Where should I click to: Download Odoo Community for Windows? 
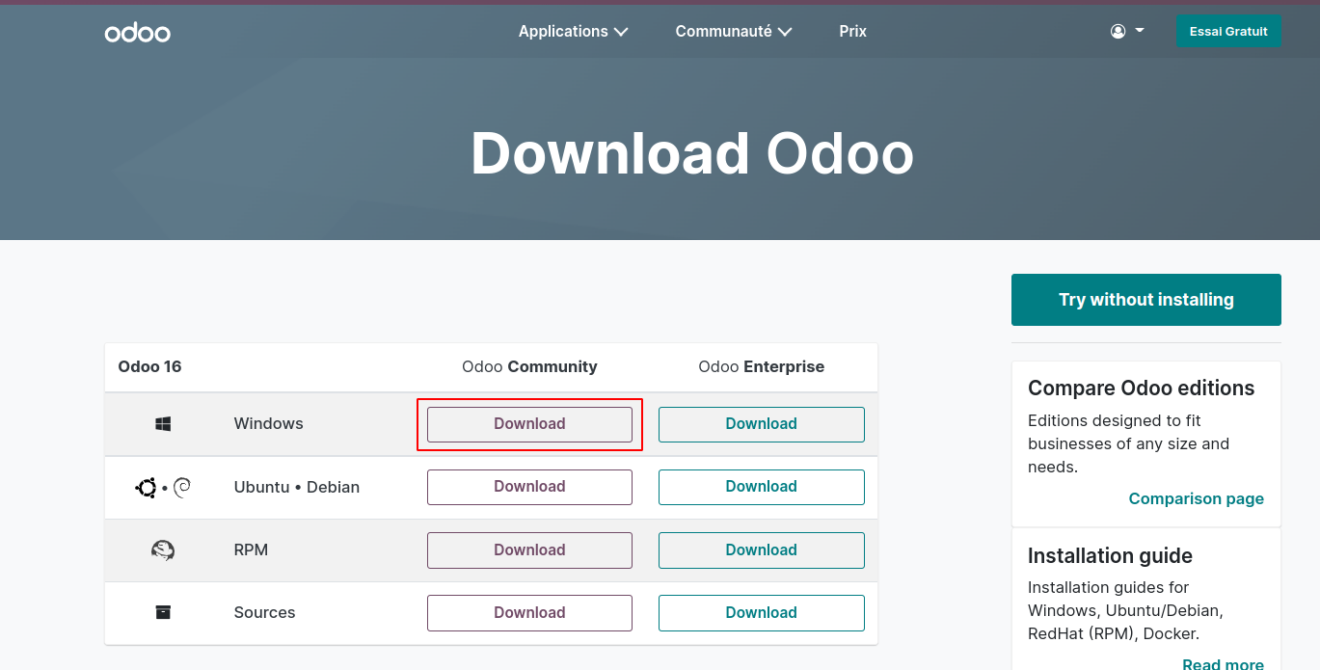pos(529,423)
